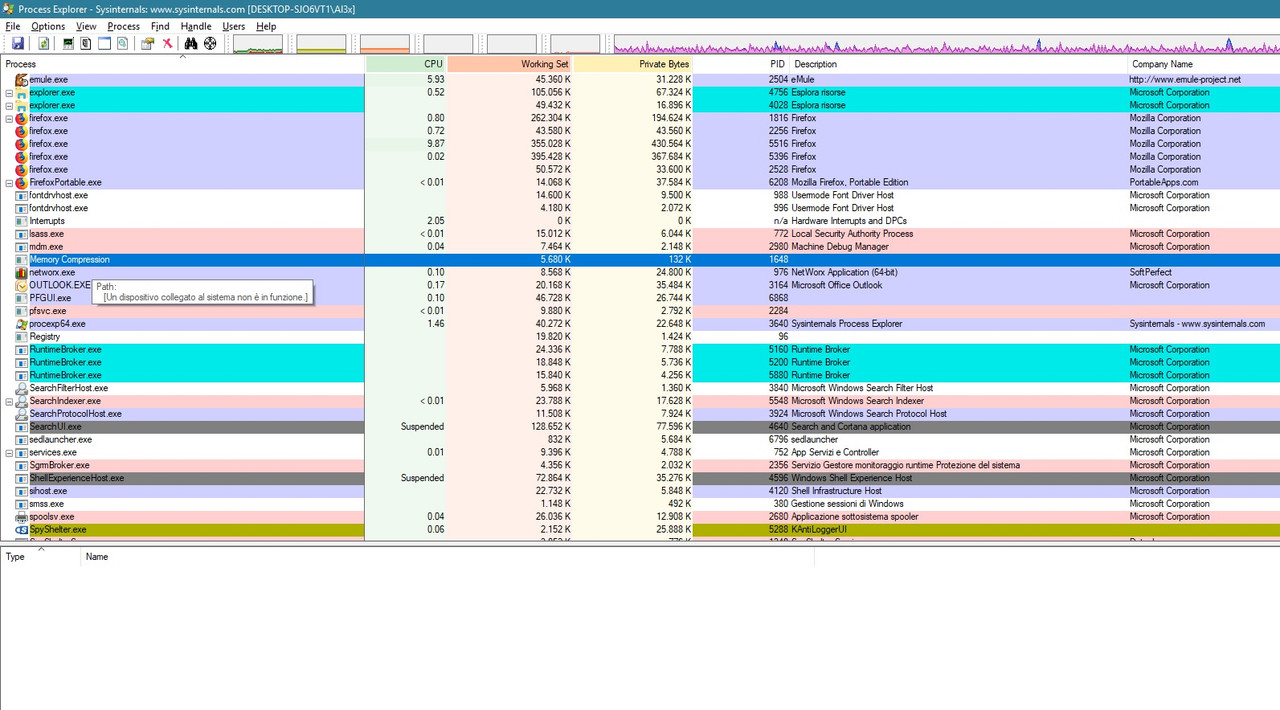Toggle Show Lower Pane toolbar icon
This screenshot has height=710, width=1280.
tap(104, 44)
